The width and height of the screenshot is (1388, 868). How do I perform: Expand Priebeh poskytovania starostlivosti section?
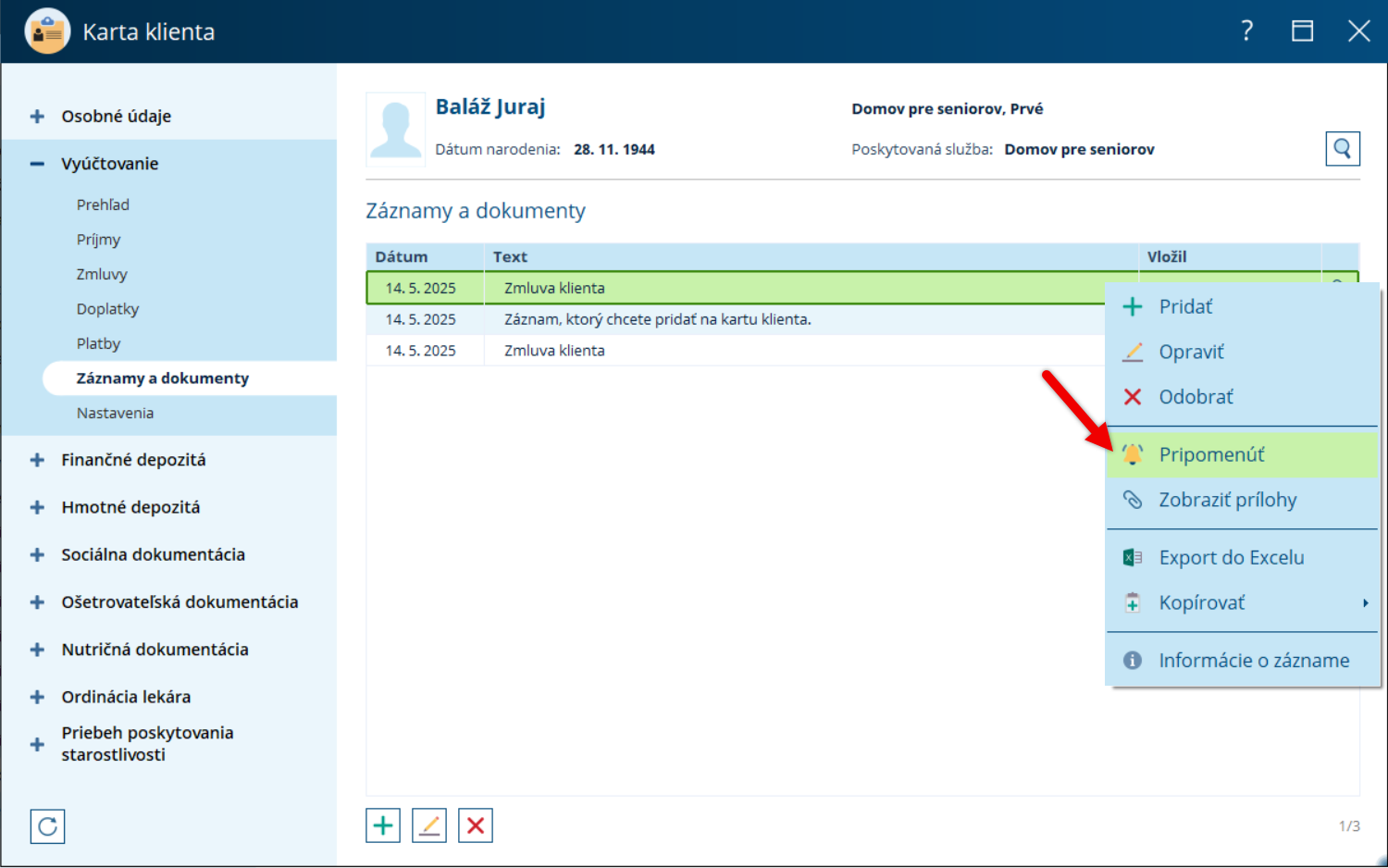tap(37, 744)
